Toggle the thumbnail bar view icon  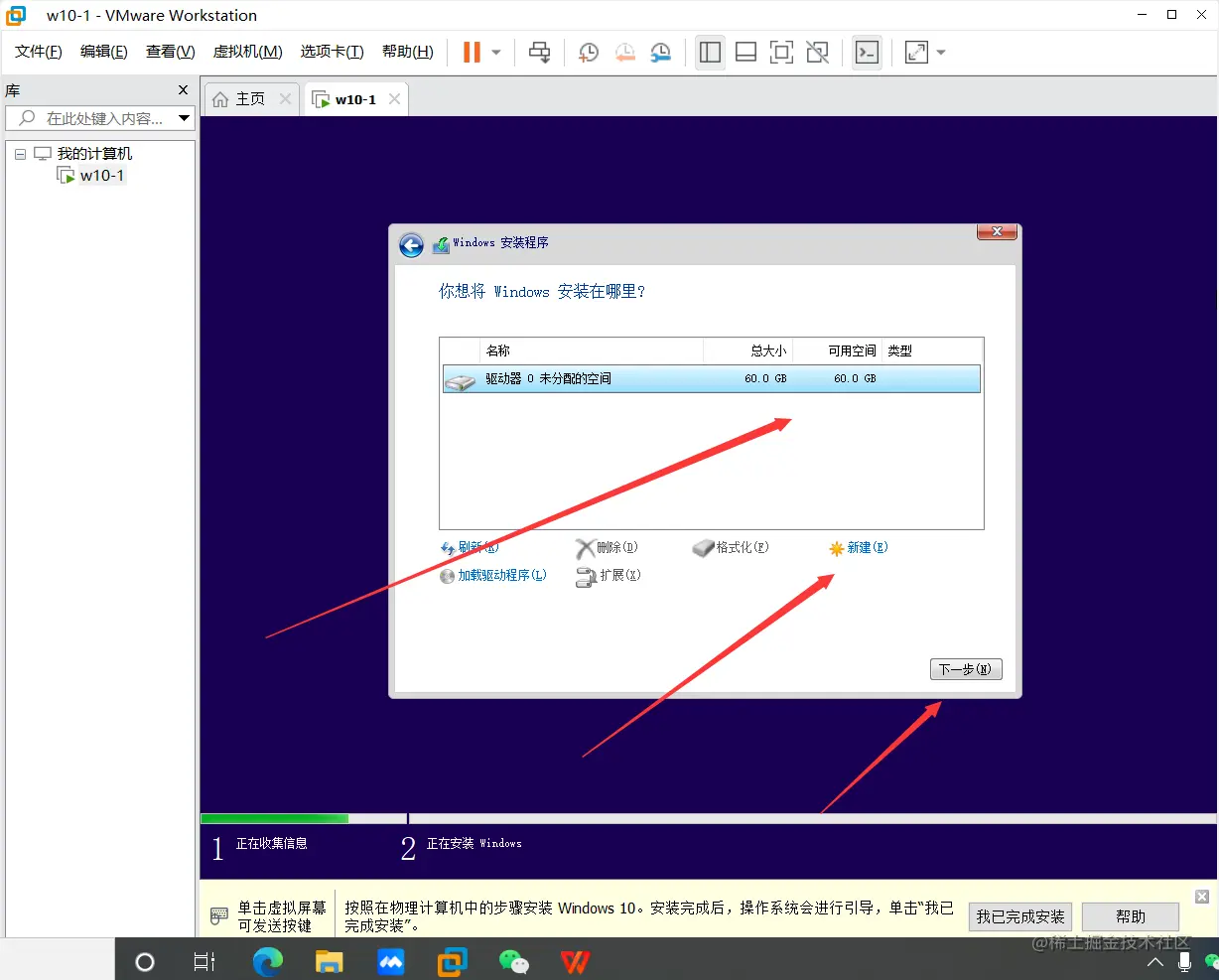(x=745, y=53)
